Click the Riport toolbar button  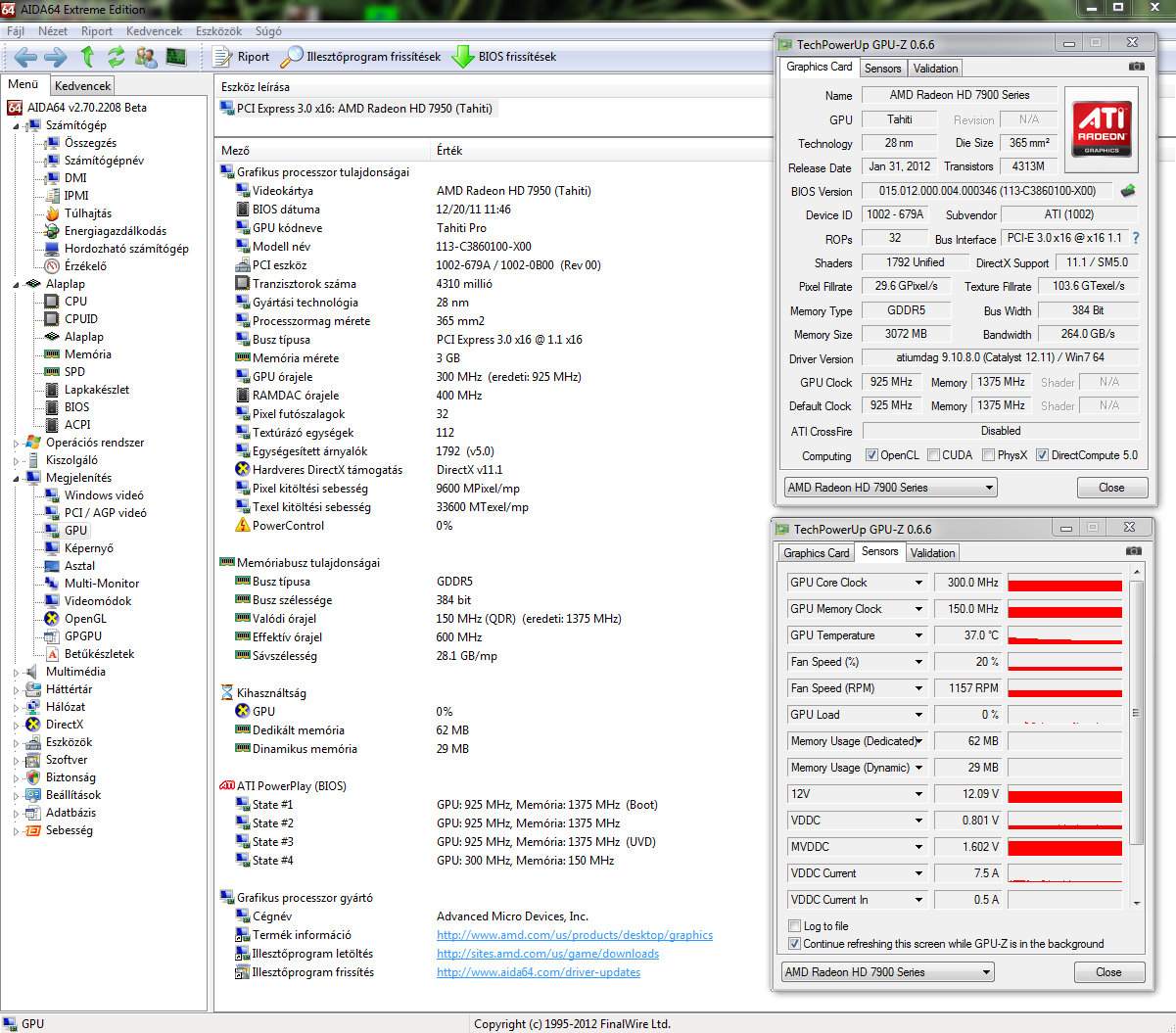pos(241,57)
